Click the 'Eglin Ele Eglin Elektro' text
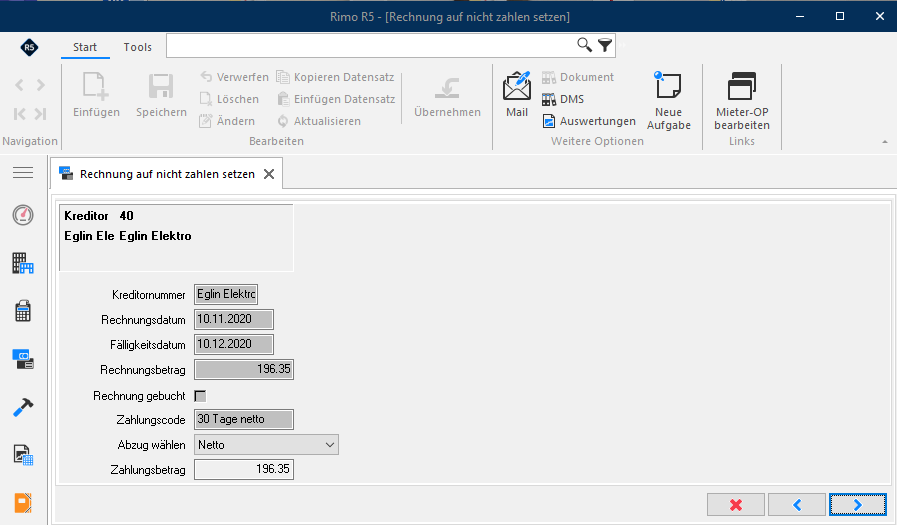Image resolution: width=897 pixels, height=525 pixels. coord(128,236)
